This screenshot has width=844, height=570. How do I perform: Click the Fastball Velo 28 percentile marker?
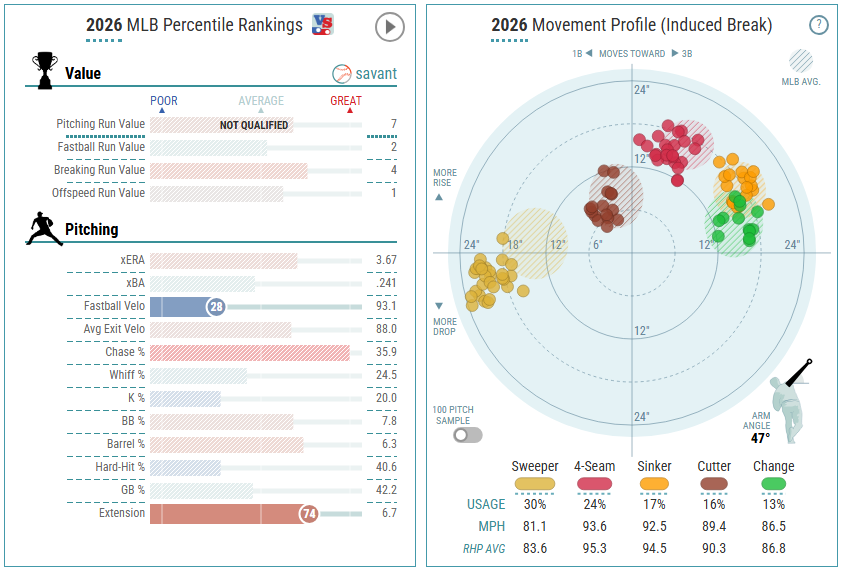tap(216, 307)
